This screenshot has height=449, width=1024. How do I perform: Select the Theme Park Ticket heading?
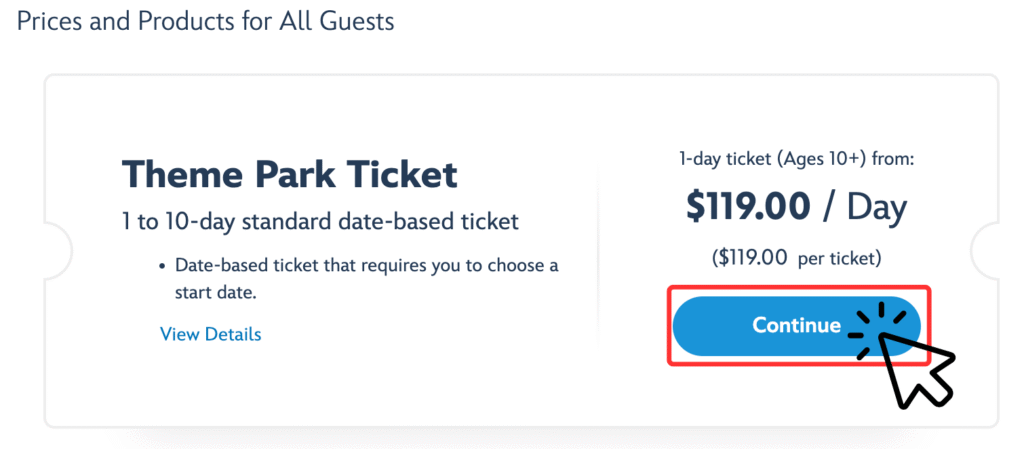point(289,175)
